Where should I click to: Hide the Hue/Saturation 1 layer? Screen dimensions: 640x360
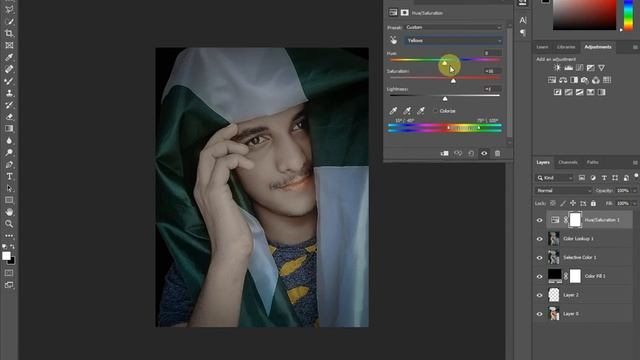coord(540,220)
